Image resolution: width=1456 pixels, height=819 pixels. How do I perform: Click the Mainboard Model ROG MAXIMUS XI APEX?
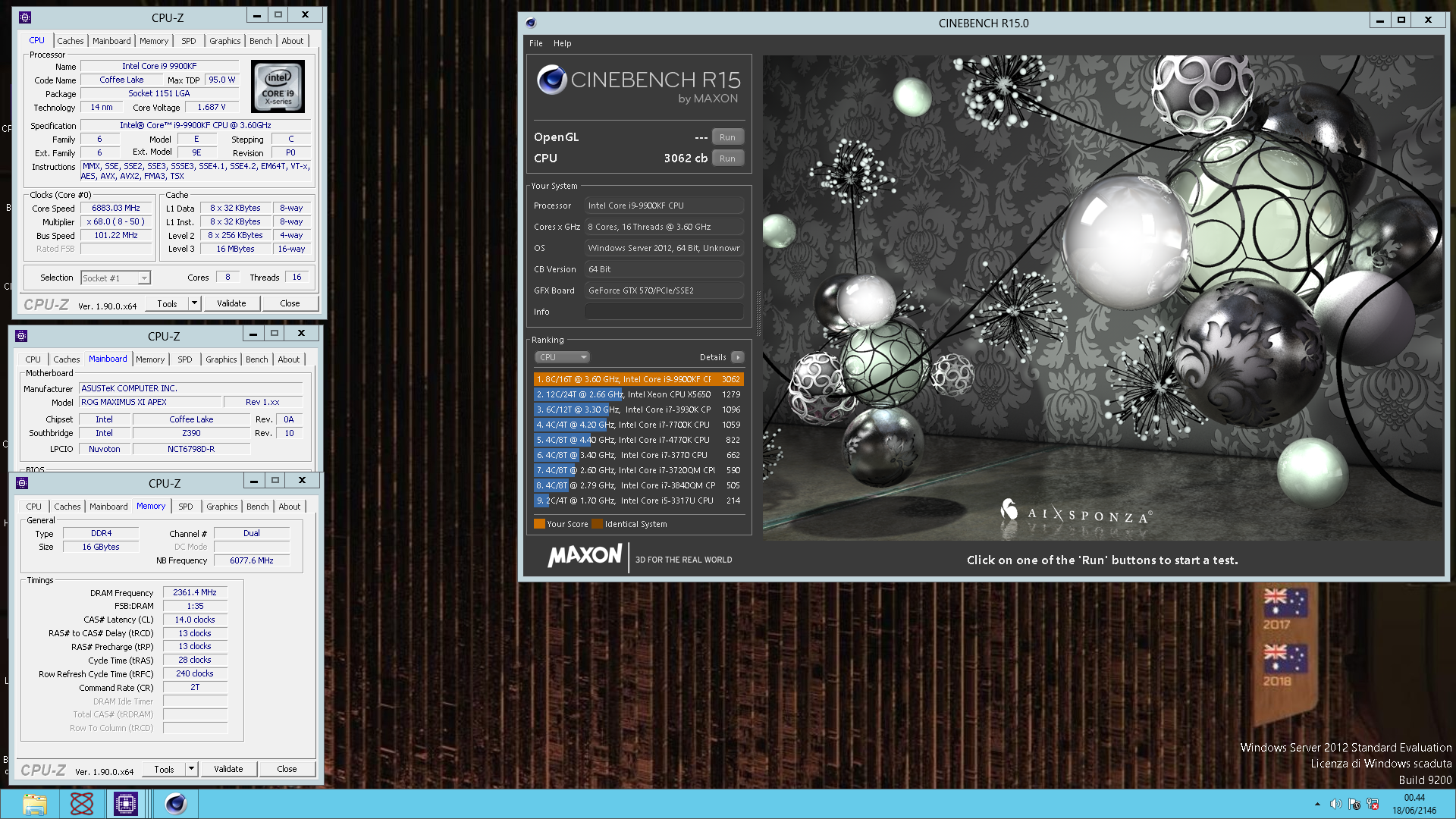click(151, 402)
